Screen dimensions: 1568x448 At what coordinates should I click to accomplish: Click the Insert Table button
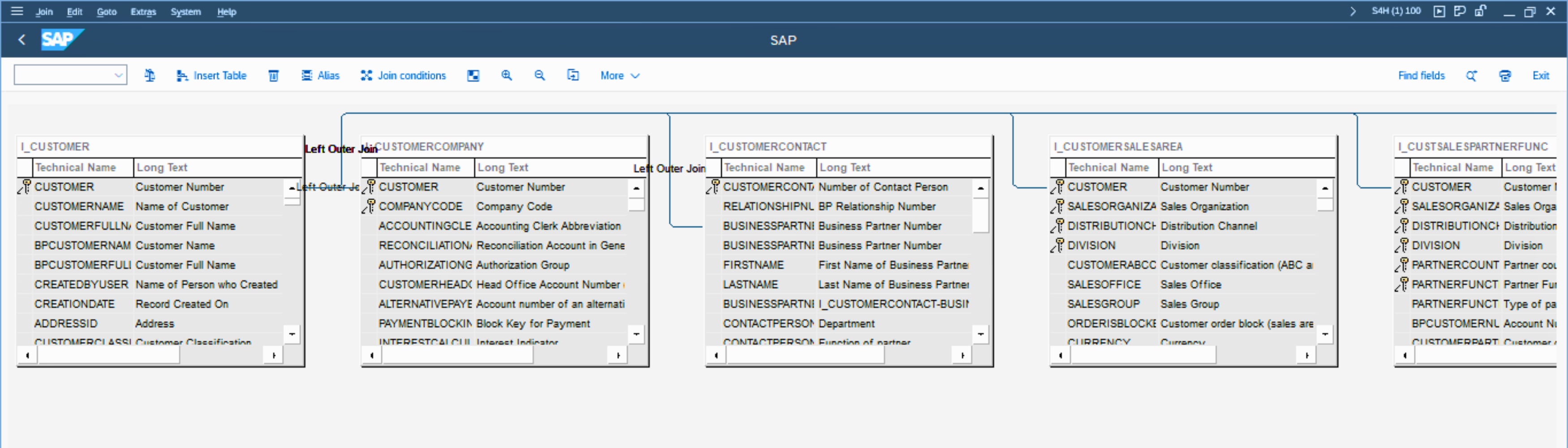(212, 75)
